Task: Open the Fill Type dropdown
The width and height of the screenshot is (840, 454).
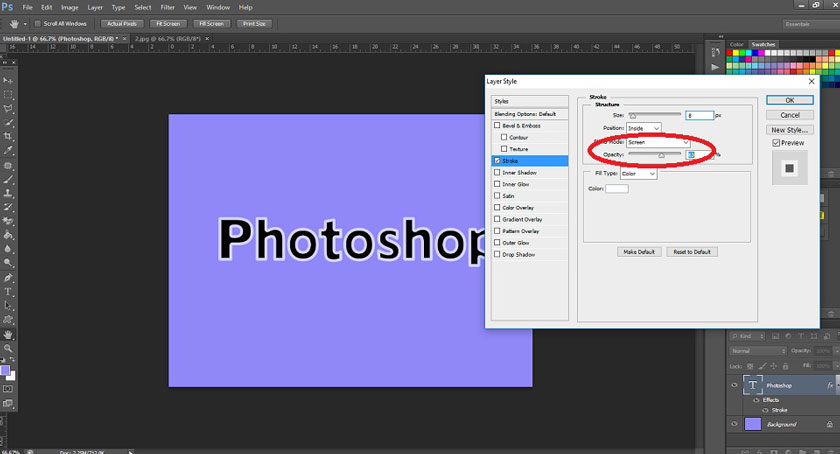Action: [x=639, y=174]
